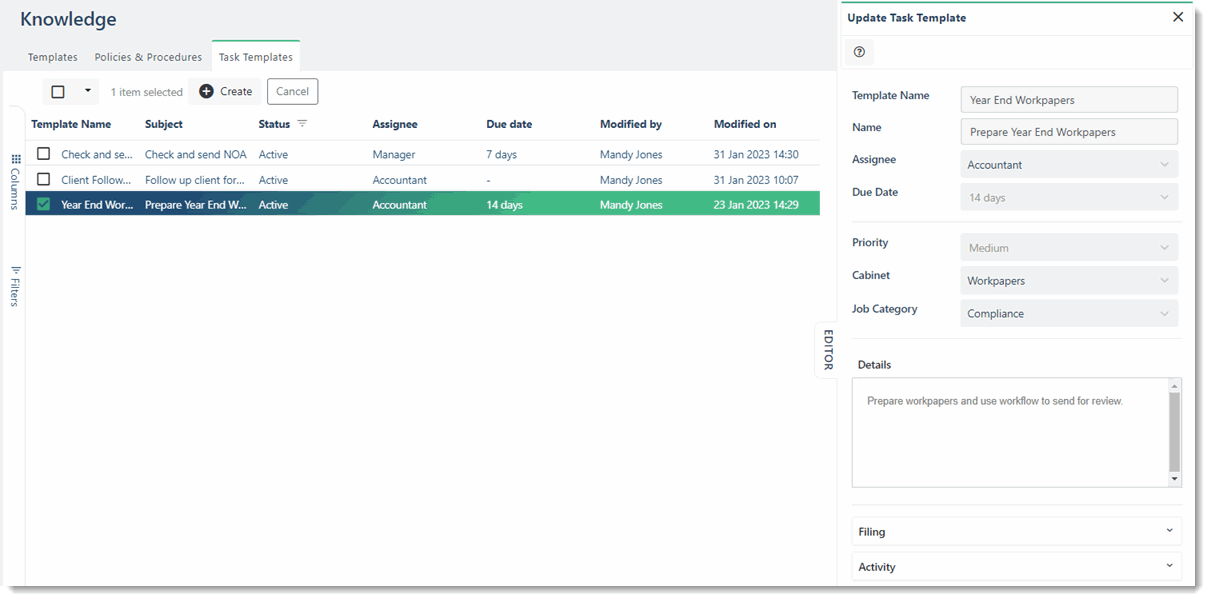Open the Cabinet dropdown
This screenshot has height=601, width=1210.
tap(1069, 280)
